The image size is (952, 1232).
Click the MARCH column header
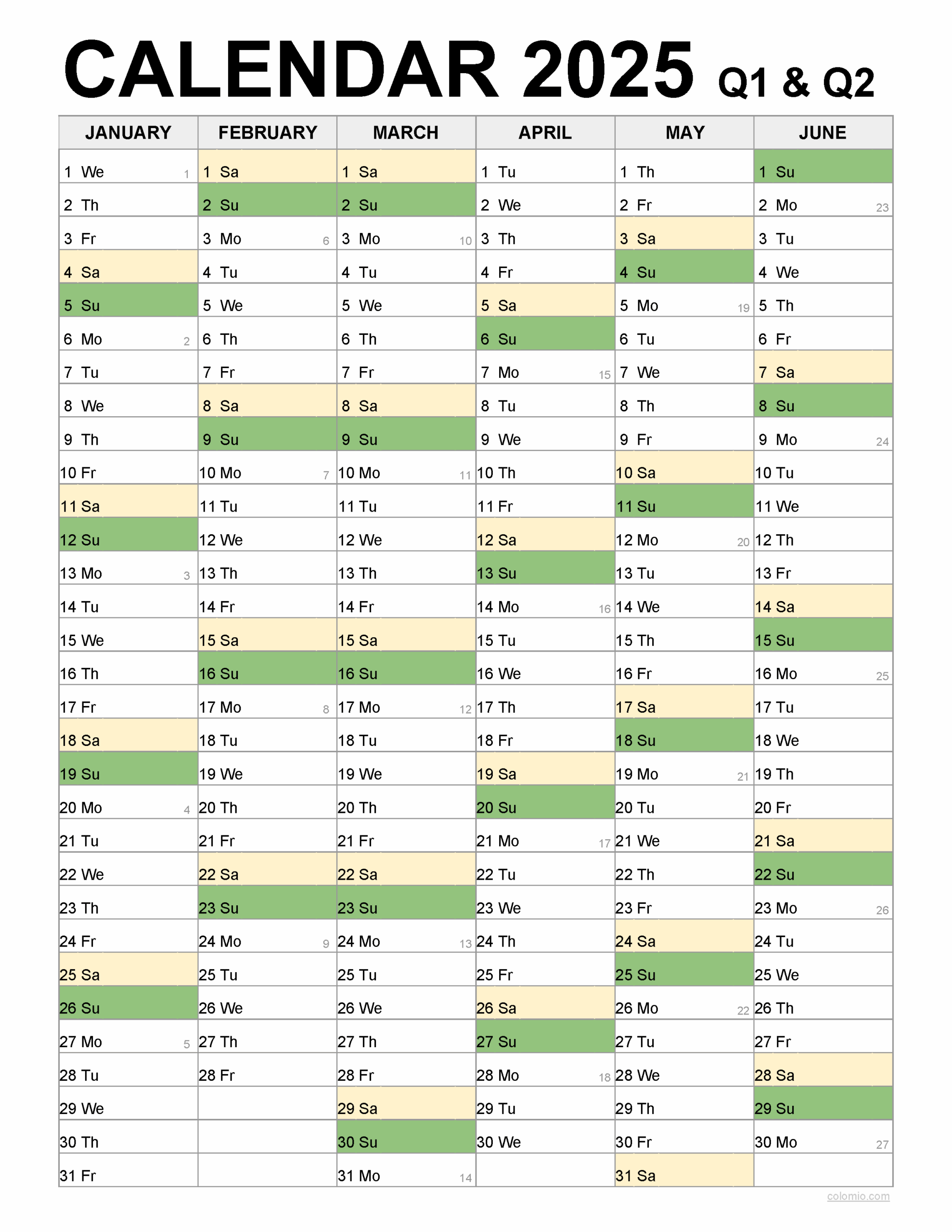(x=406, y=132)
